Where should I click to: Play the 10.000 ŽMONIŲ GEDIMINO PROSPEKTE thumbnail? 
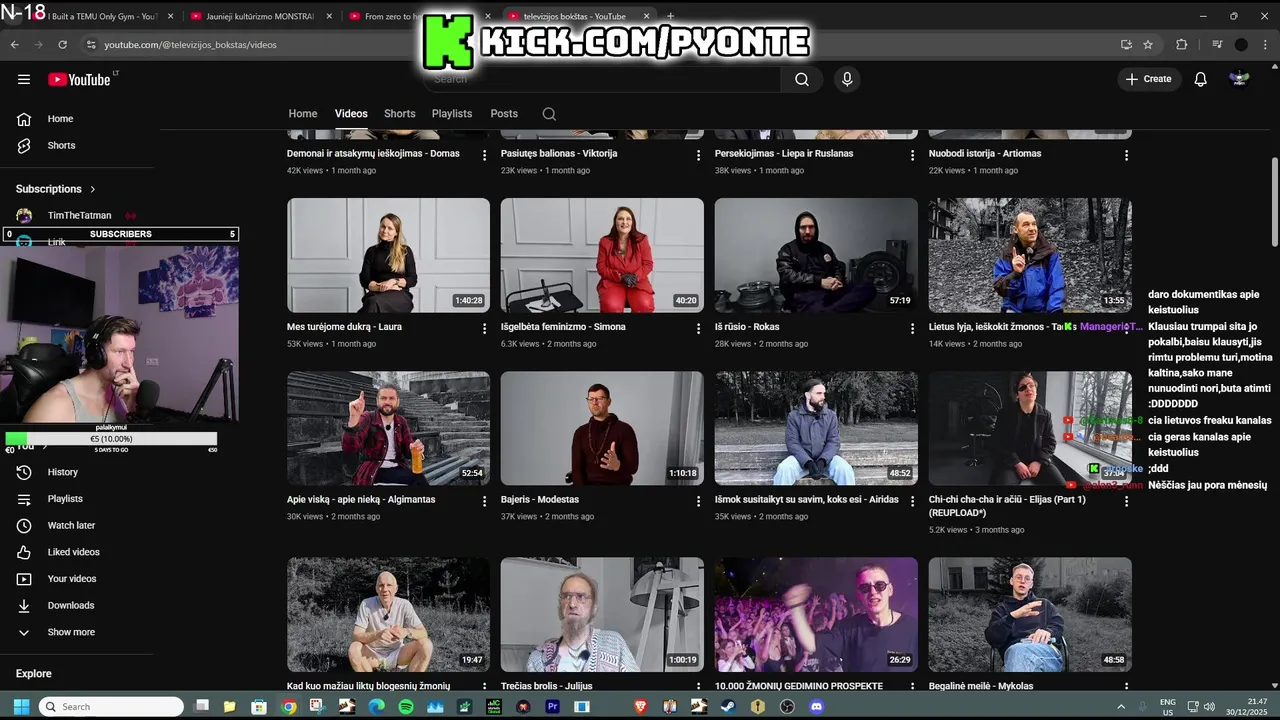coord(816,614)
